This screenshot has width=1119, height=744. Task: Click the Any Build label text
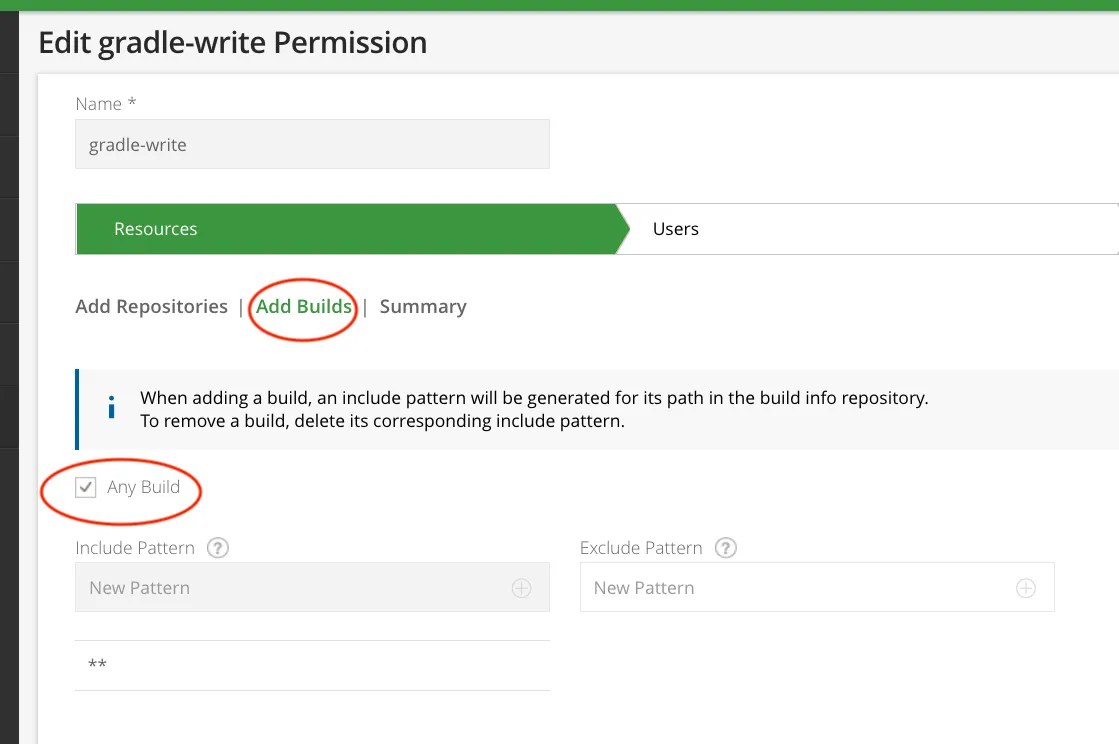coord(144,488)
